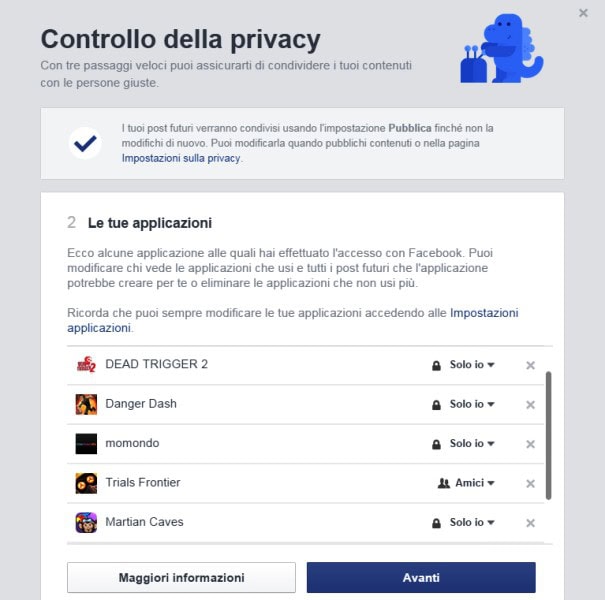The image size is (605, 600).
Task: Open 'Impostazioni sulla privacy' link
Action: click(181, 158)
